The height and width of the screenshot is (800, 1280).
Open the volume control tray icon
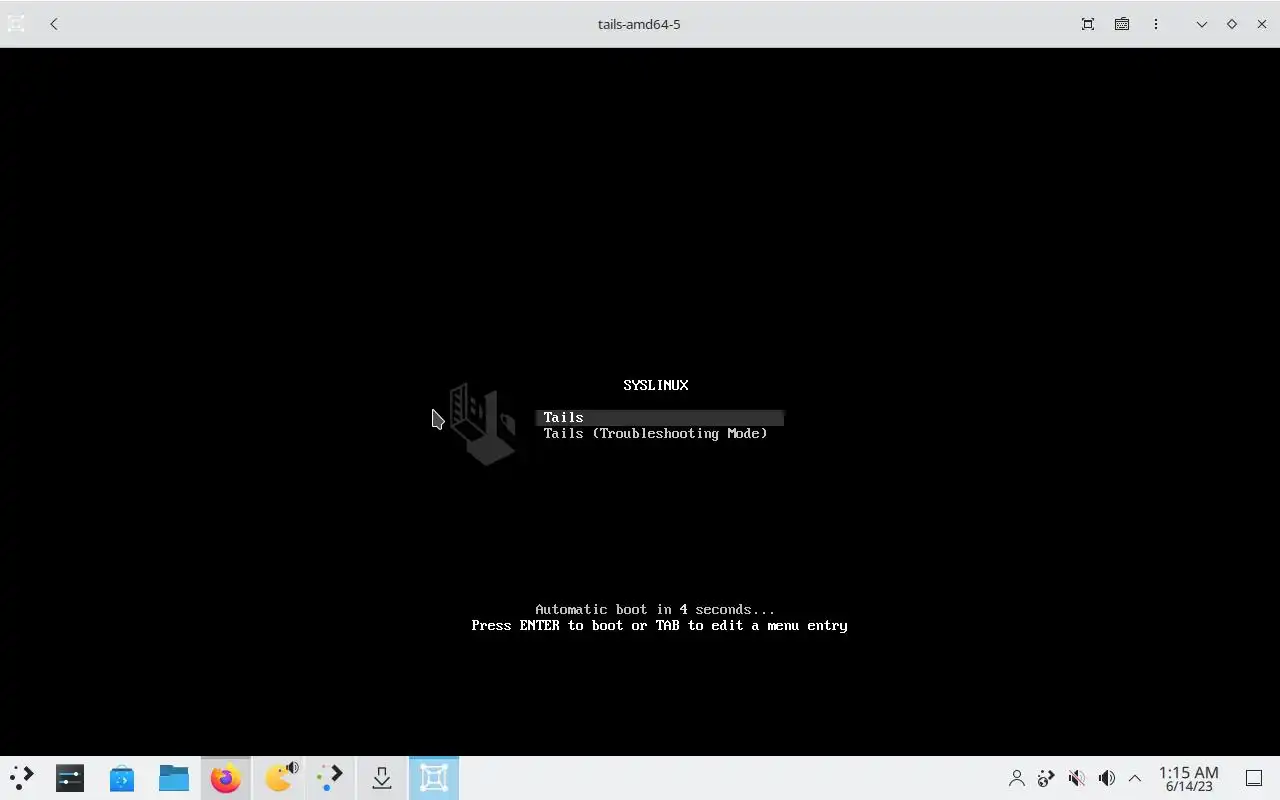tap(1106, 778)
